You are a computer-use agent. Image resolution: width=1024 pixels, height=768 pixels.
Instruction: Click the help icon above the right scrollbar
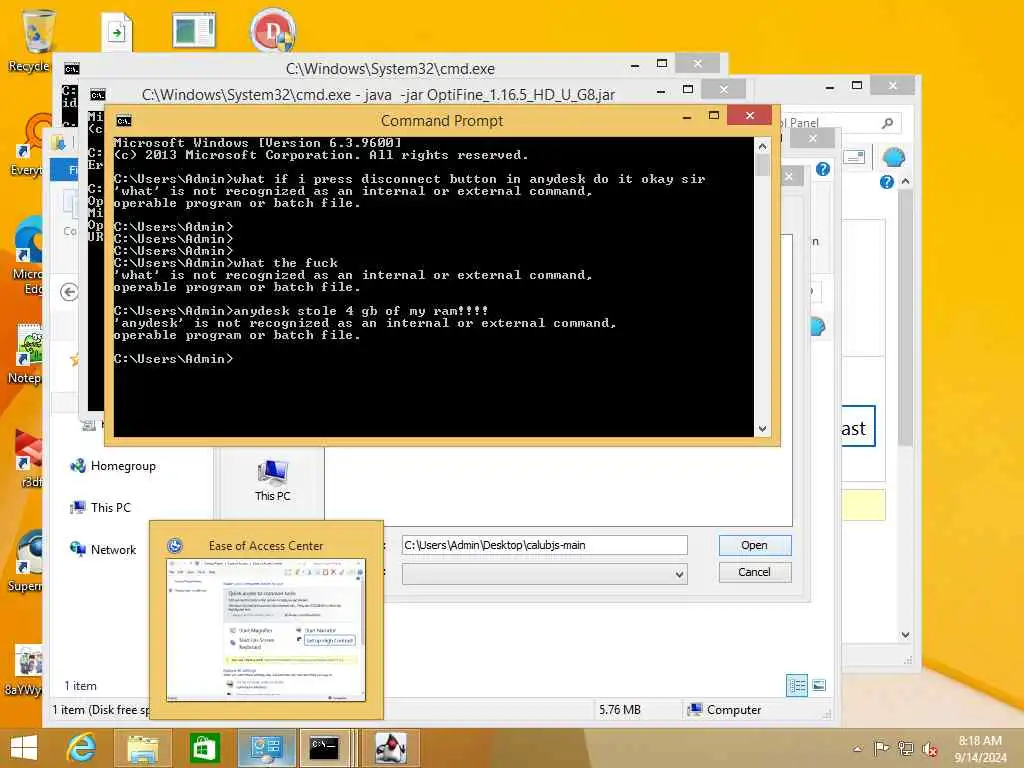coord(886,182)
